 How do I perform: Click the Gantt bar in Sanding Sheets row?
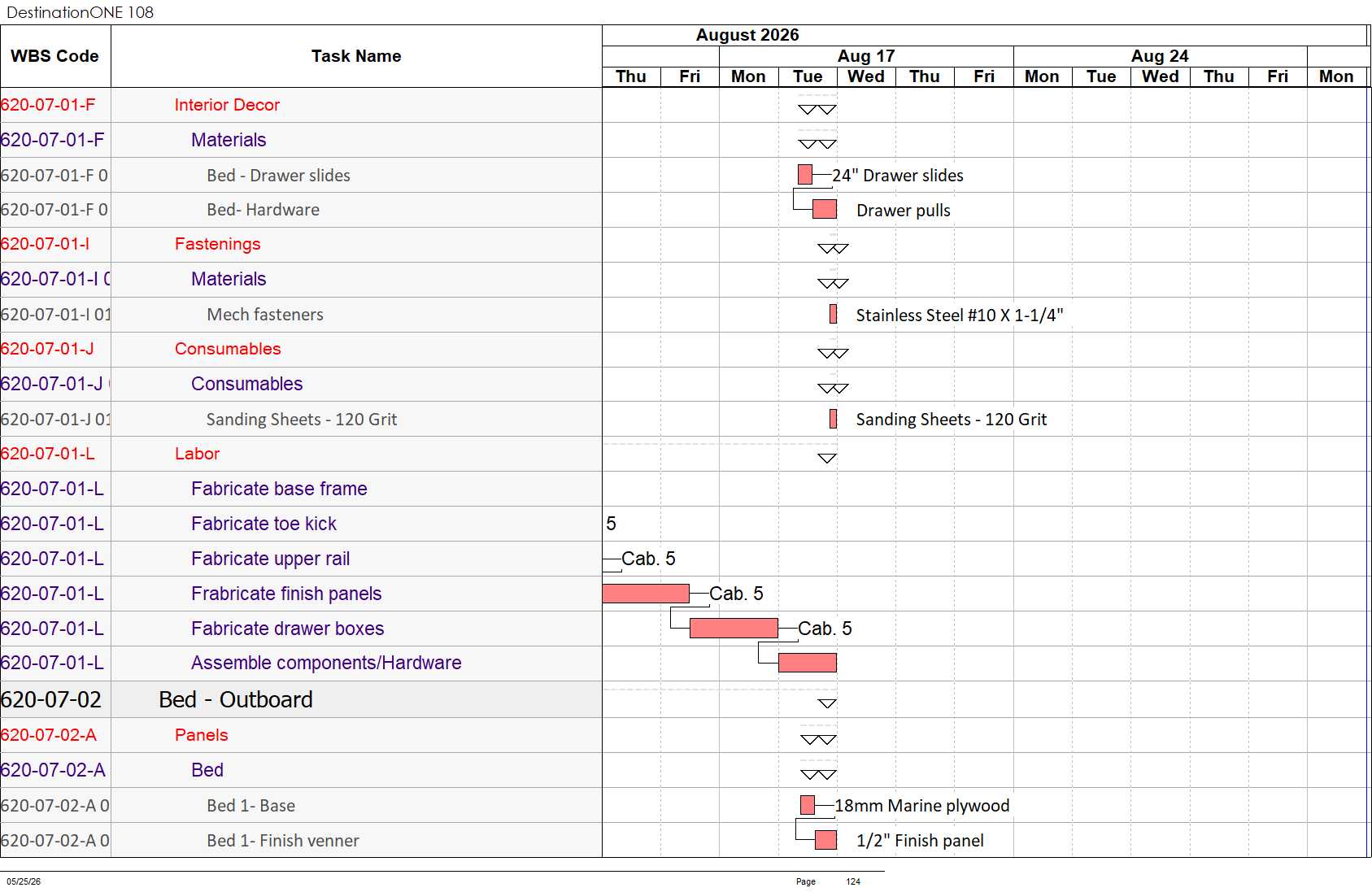[833, 419]
